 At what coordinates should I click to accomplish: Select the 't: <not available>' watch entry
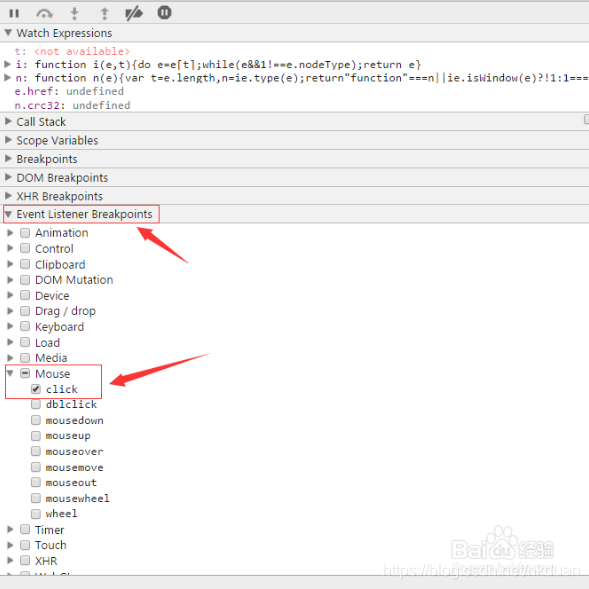(72, 51)
